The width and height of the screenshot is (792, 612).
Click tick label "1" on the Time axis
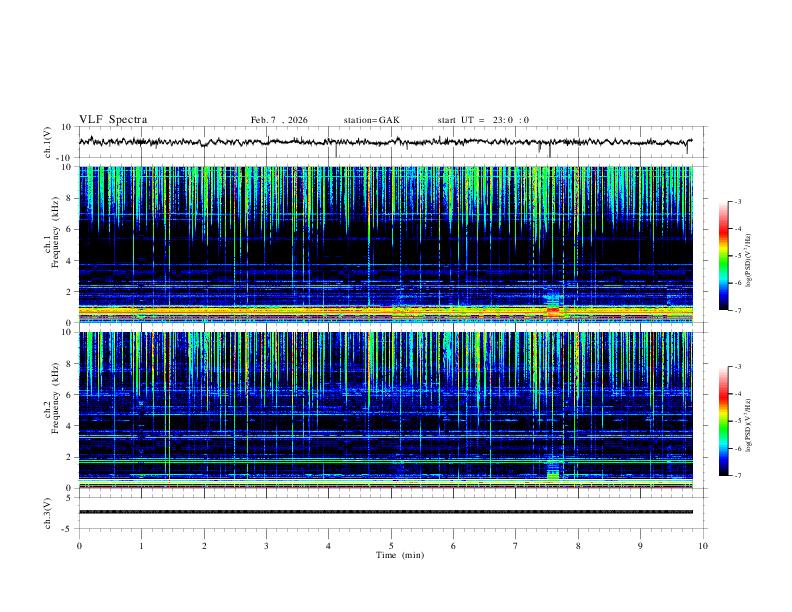[x=141, y=546]
